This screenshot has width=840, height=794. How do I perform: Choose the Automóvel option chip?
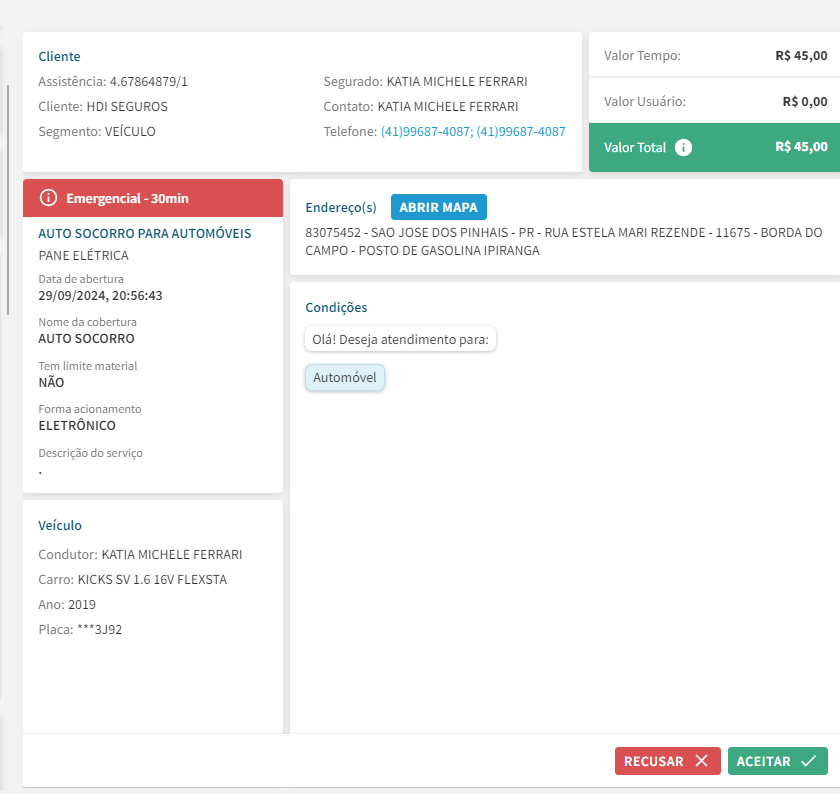[x=344, y=378]
